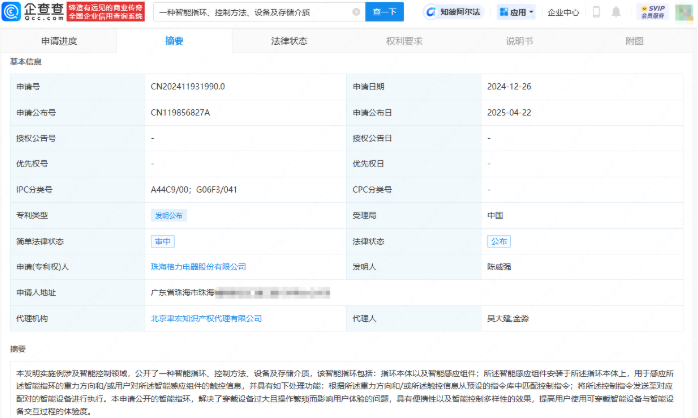Click the CPC分类号 label cell
Image resolution: width=698 pixels, height=418 pixels.
pos(414,190)
